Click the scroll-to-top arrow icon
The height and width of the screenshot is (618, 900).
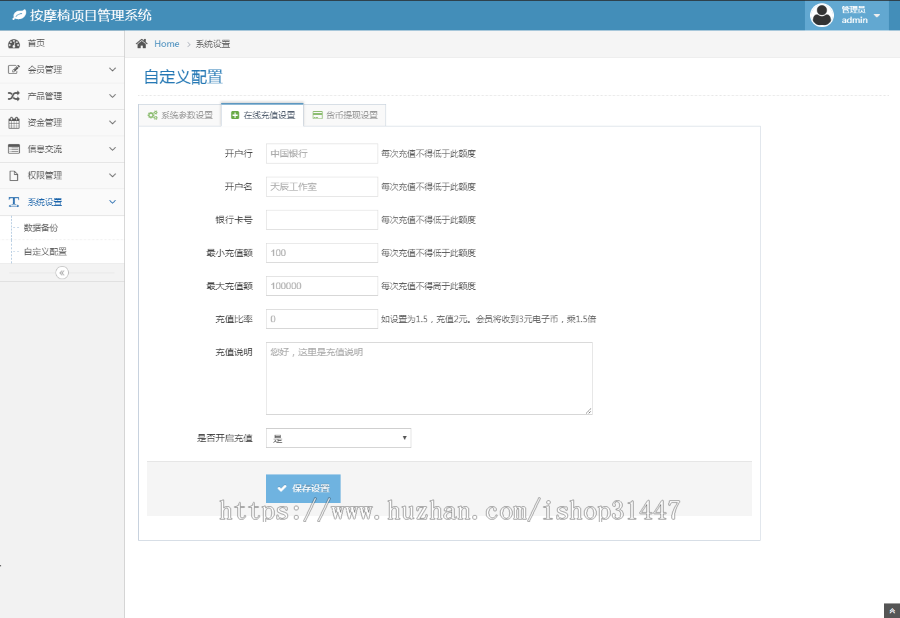[x=892, y=611]
